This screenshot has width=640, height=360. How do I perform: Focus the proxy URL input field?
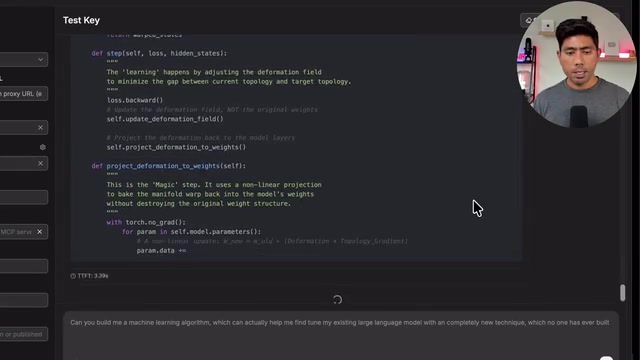[24, 94]
